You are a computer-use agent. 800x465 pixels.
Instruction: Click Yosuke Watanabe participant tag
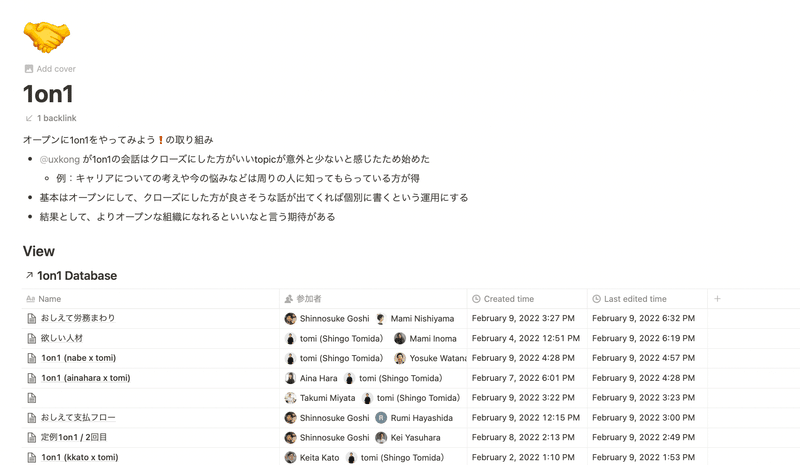pyautogui.click(x=430, y=358)
